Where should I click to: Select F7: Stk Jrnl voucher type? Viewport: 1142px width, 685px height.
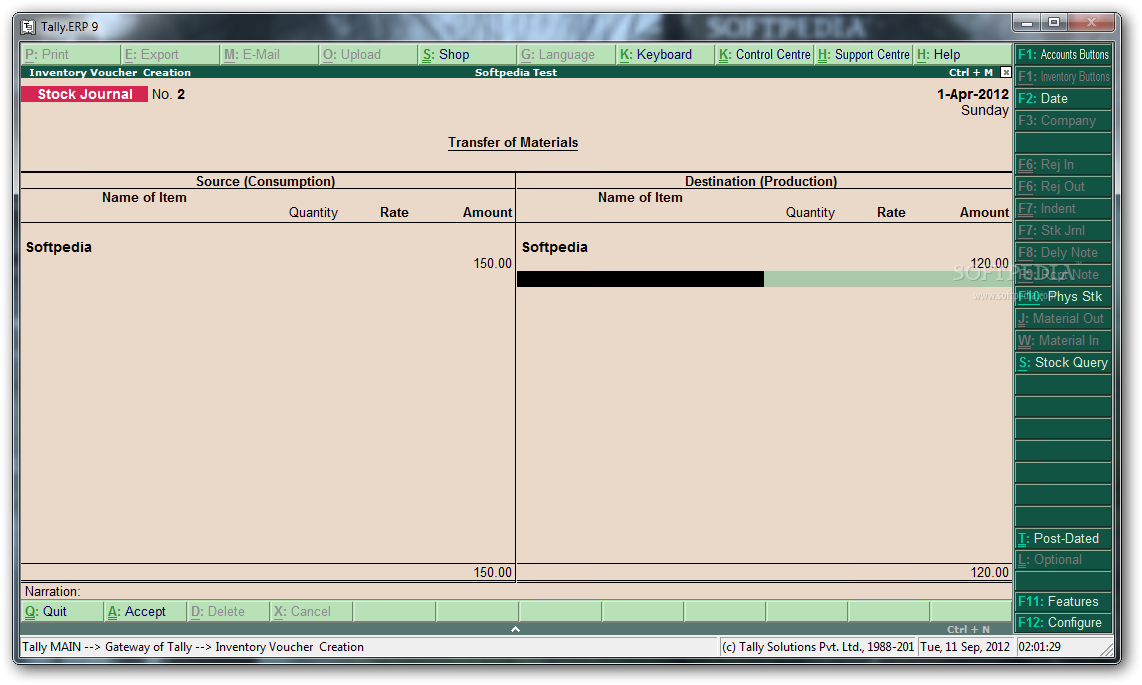pyautogui.click(x=1063, y=230)
